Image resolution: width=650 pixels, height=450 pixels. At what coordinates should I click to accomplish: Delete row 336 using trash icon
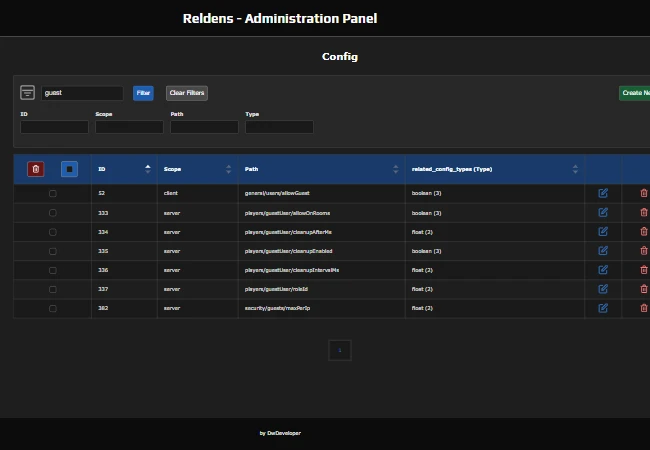click(x=644, y=270)
